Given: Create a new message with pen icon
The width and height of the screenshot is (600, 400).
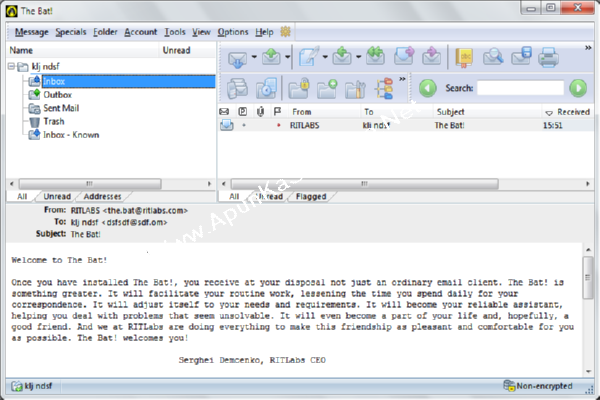Looking at the screenshot, I should tap(309, 57).
